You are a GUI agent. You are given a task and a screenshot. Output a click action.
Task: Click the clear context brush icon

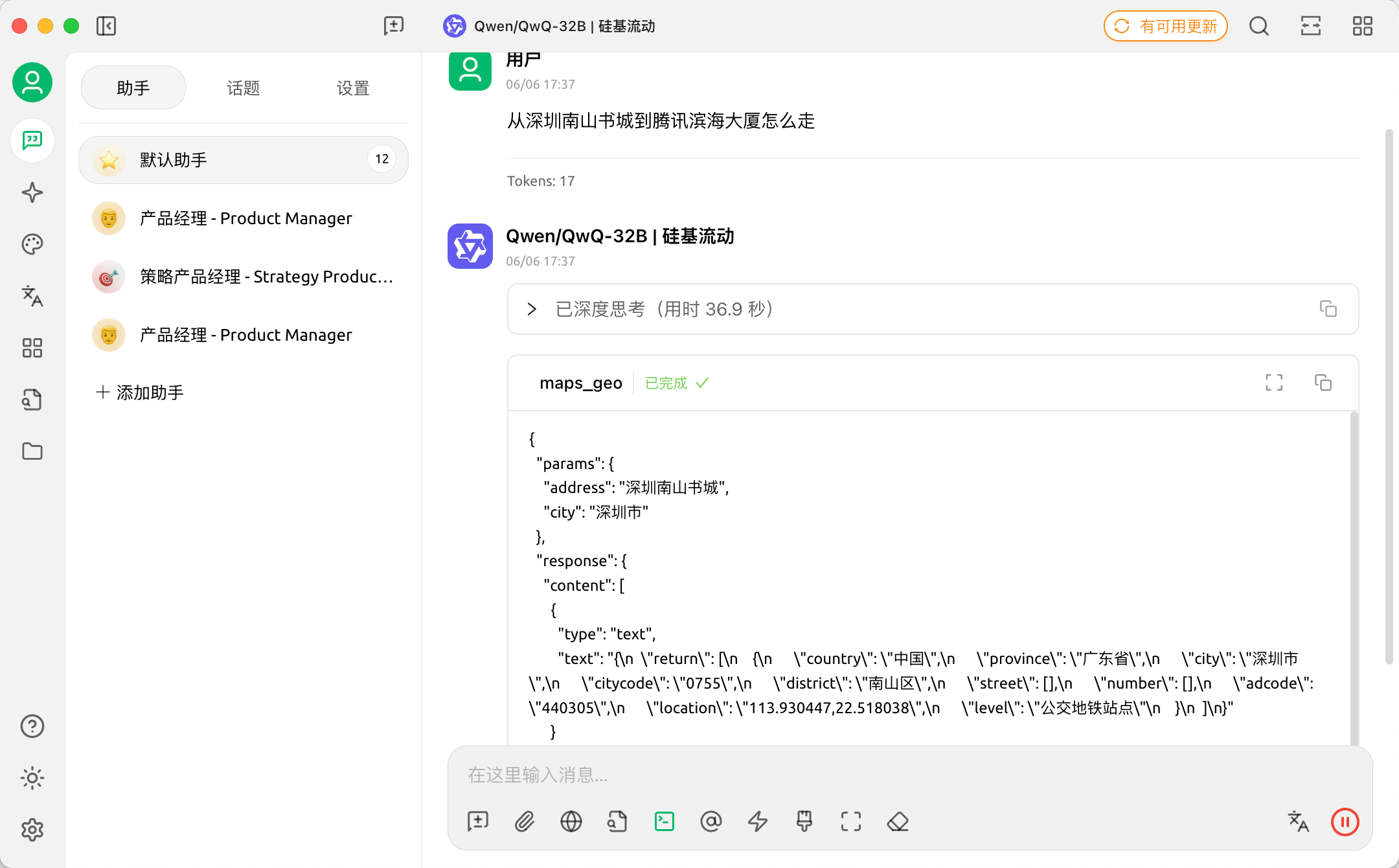pyautogui.click(x=804, y=821)
